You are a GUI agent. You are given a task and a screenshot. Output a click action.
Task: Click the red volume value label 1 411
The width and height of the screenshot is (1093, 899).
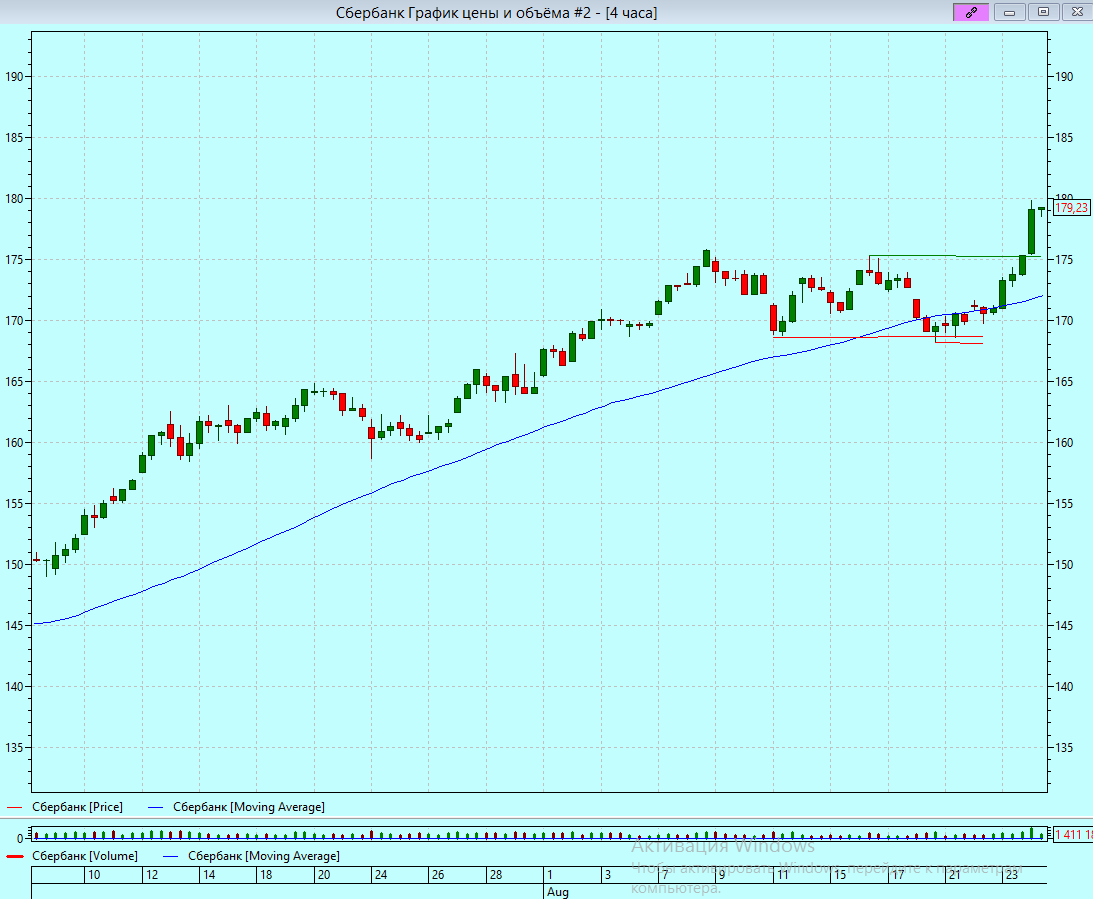point(1073,835)
